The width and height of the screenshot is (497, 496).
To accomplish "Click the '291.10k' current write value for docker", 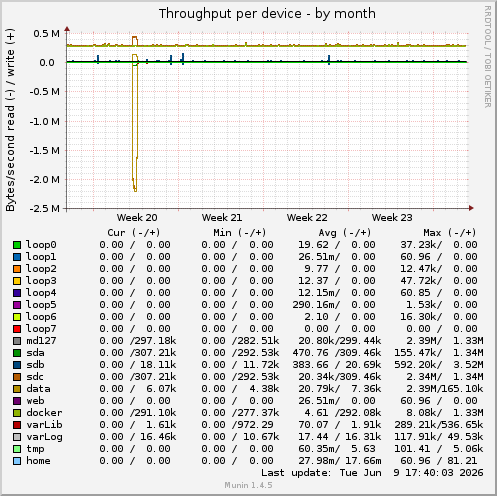I will pyautogui.click(x=155, y=413).
